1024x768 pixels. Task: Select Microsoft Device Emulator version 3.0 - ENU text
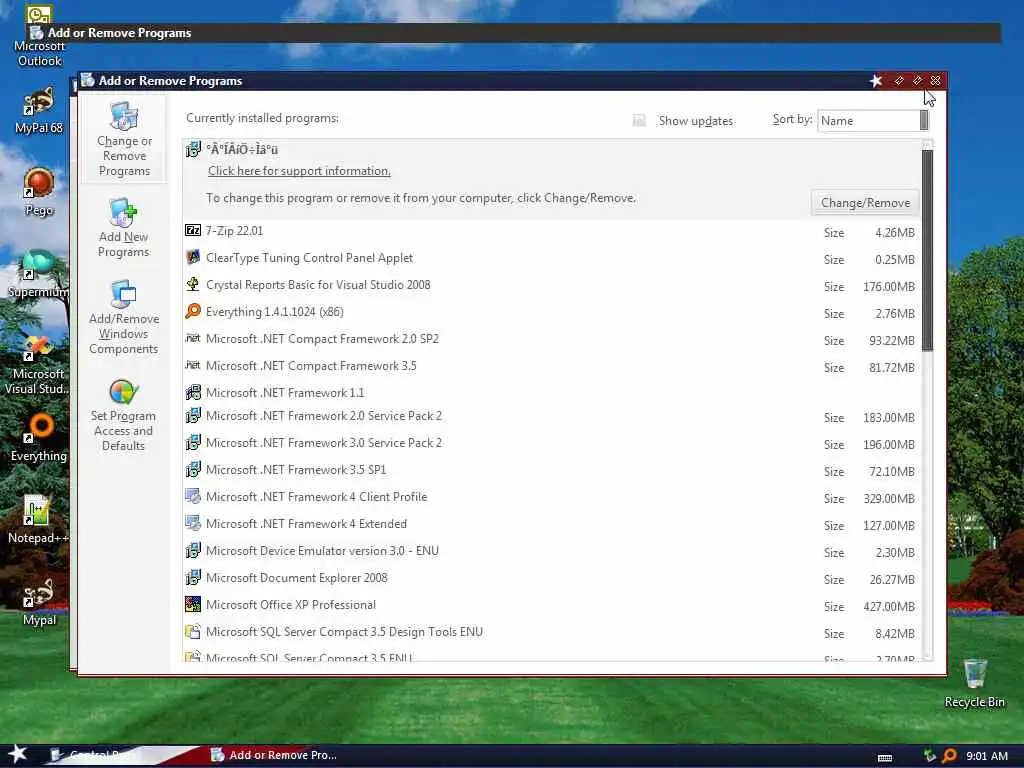click(x=322, y=551)
